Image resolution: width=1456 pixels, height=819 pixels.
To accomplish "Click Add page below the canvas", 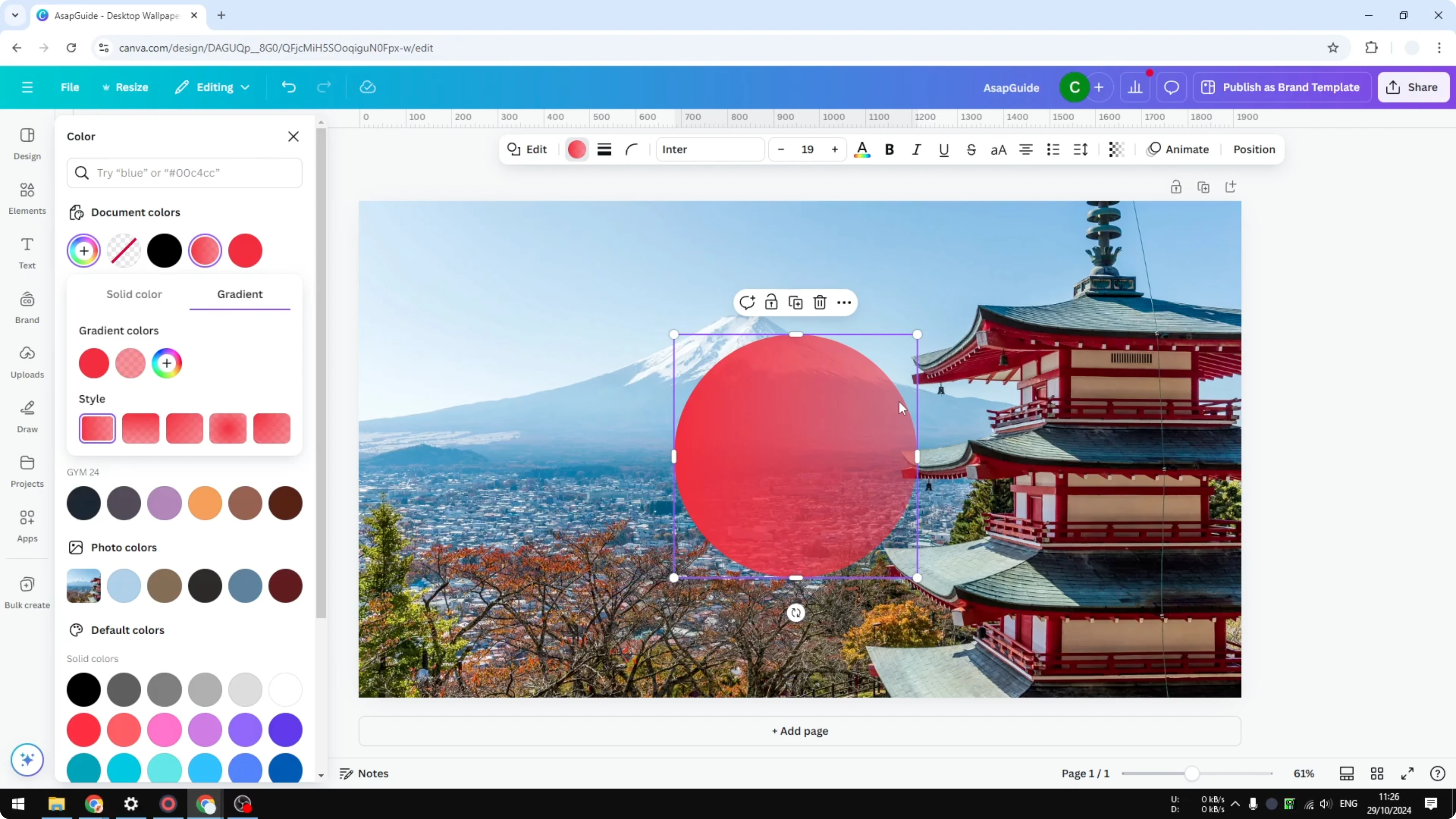I will pyautogui.click(x=799, y=730).
